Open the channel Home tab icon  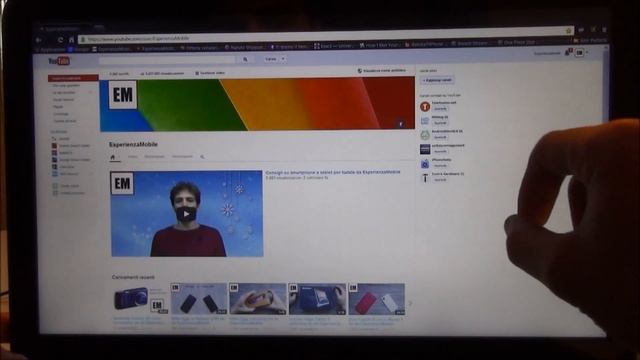113,157
